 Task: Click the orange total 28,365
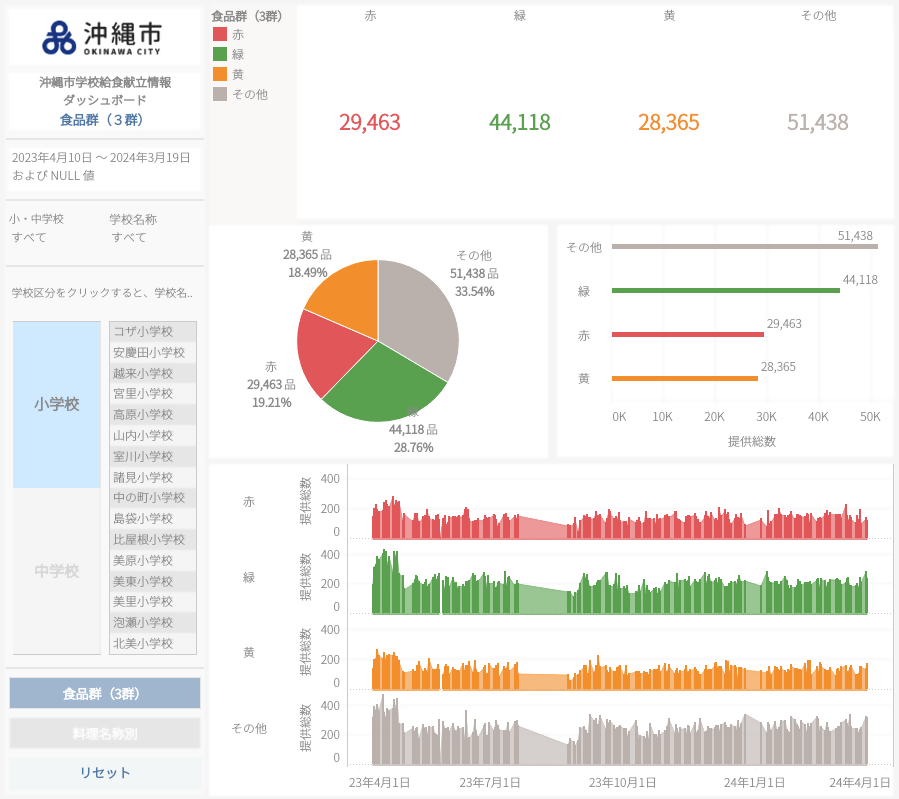tap(669, 122)
